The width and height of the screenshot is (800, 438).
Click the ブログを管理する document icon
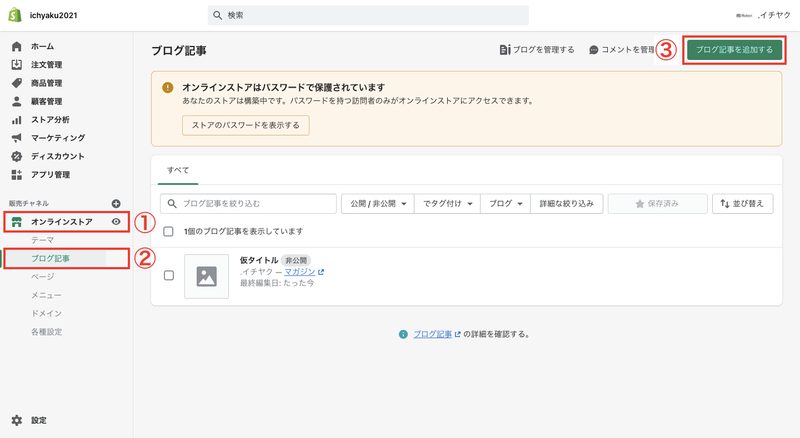coord(505,50)
